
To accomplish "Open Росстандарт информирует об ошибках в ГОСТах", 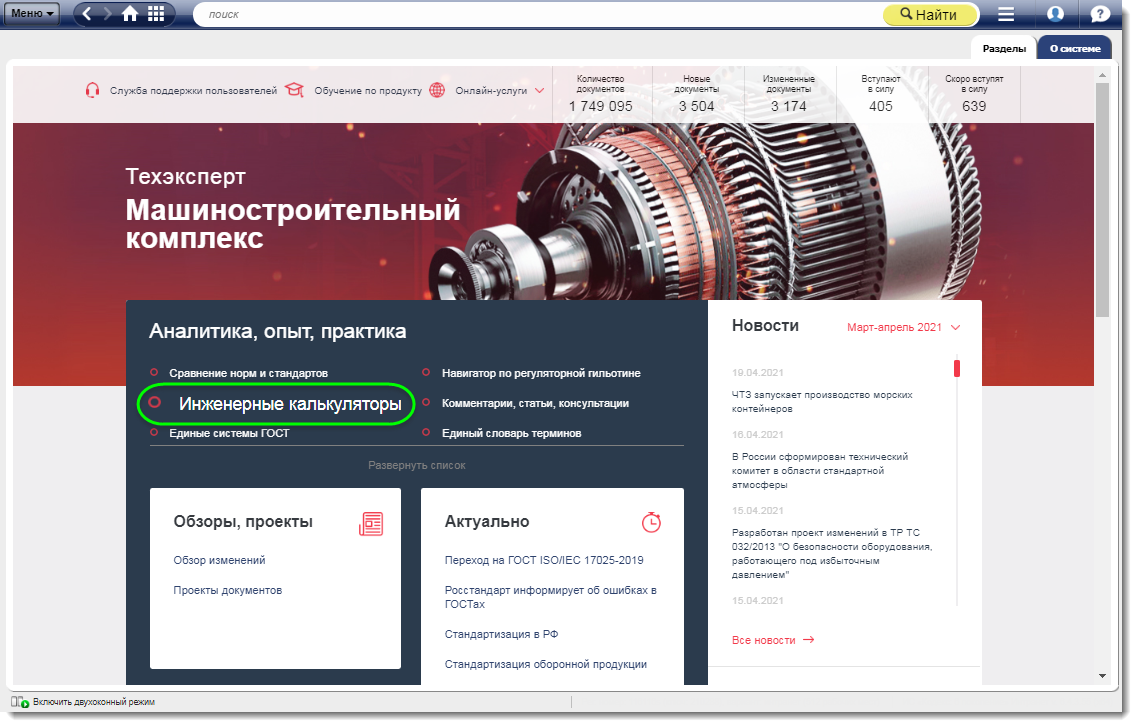I will click(x=550, y=597).
